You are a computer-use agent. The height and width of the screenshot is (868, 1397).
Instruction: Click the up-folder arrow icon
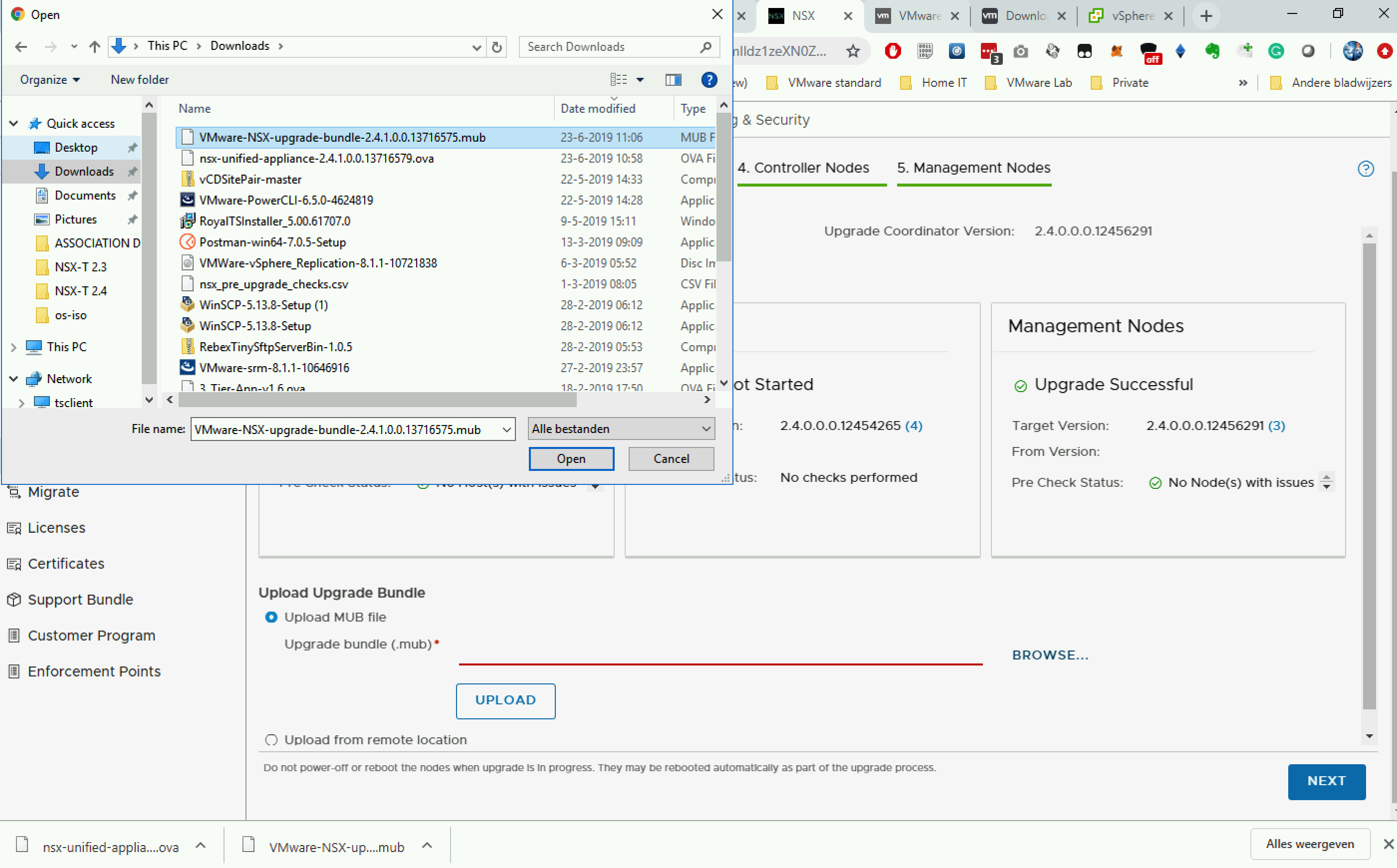click(95, 46)
